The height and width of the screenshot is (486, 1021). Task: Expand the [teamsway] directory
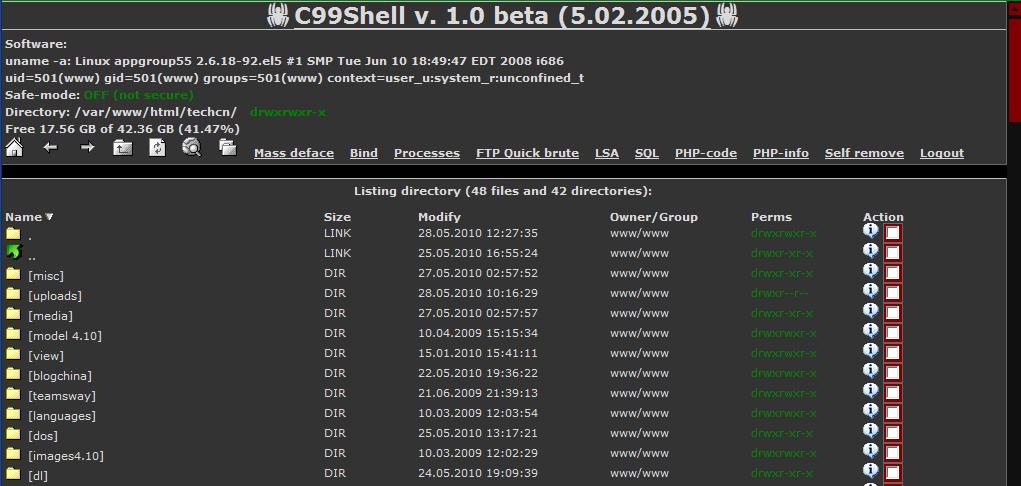coord(62,395)
